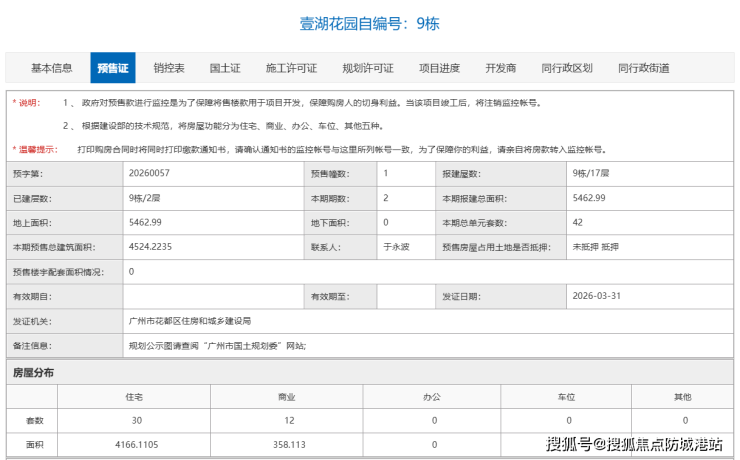740x460 pixels.
Task: Show the 同行政区划 tab
Action: point(567,68)
